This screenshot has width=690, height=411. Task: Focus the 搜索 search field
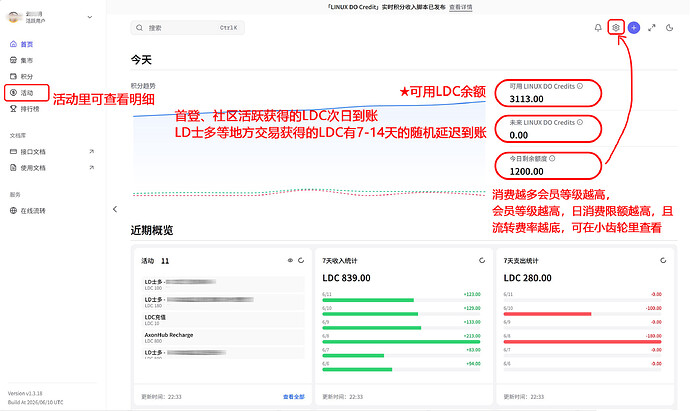pyautogui.click(x=187, y=28)
